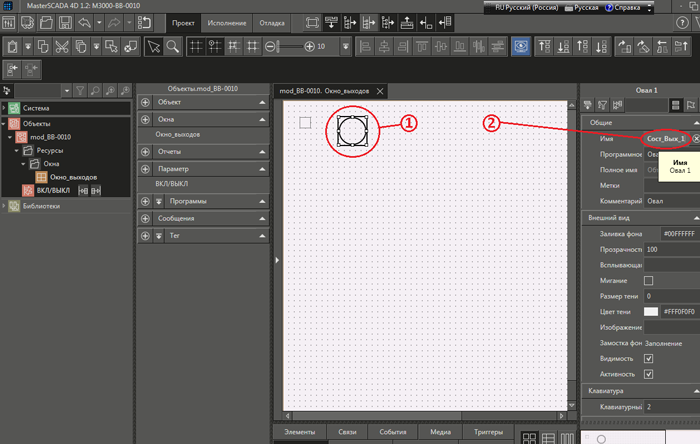Uncheck the Активность checkbox
Image resolution: width=700 pixels, height=444 pixels.
[x=649, y=374]
